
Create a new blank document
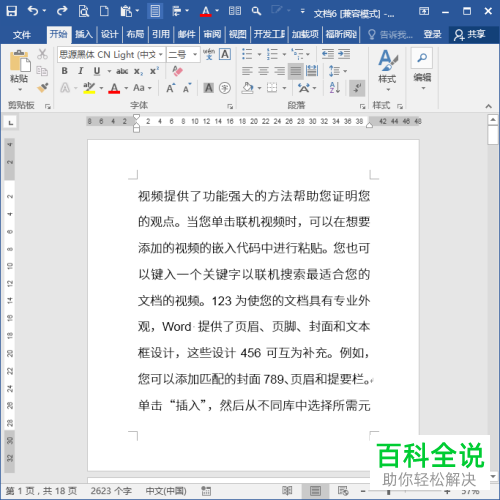point(104,11)
